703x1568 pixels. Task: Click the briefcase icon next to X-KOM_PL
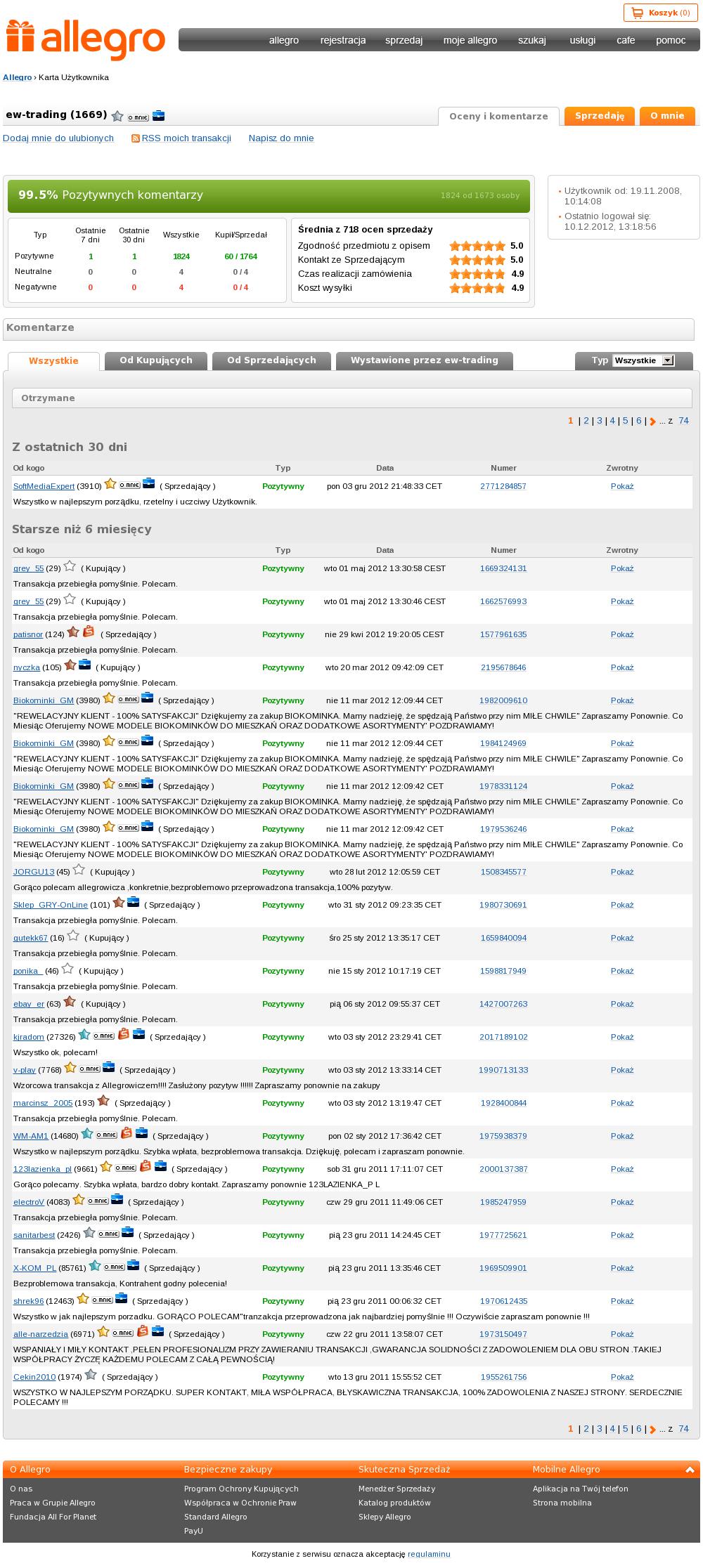[x=133, y=1265]
